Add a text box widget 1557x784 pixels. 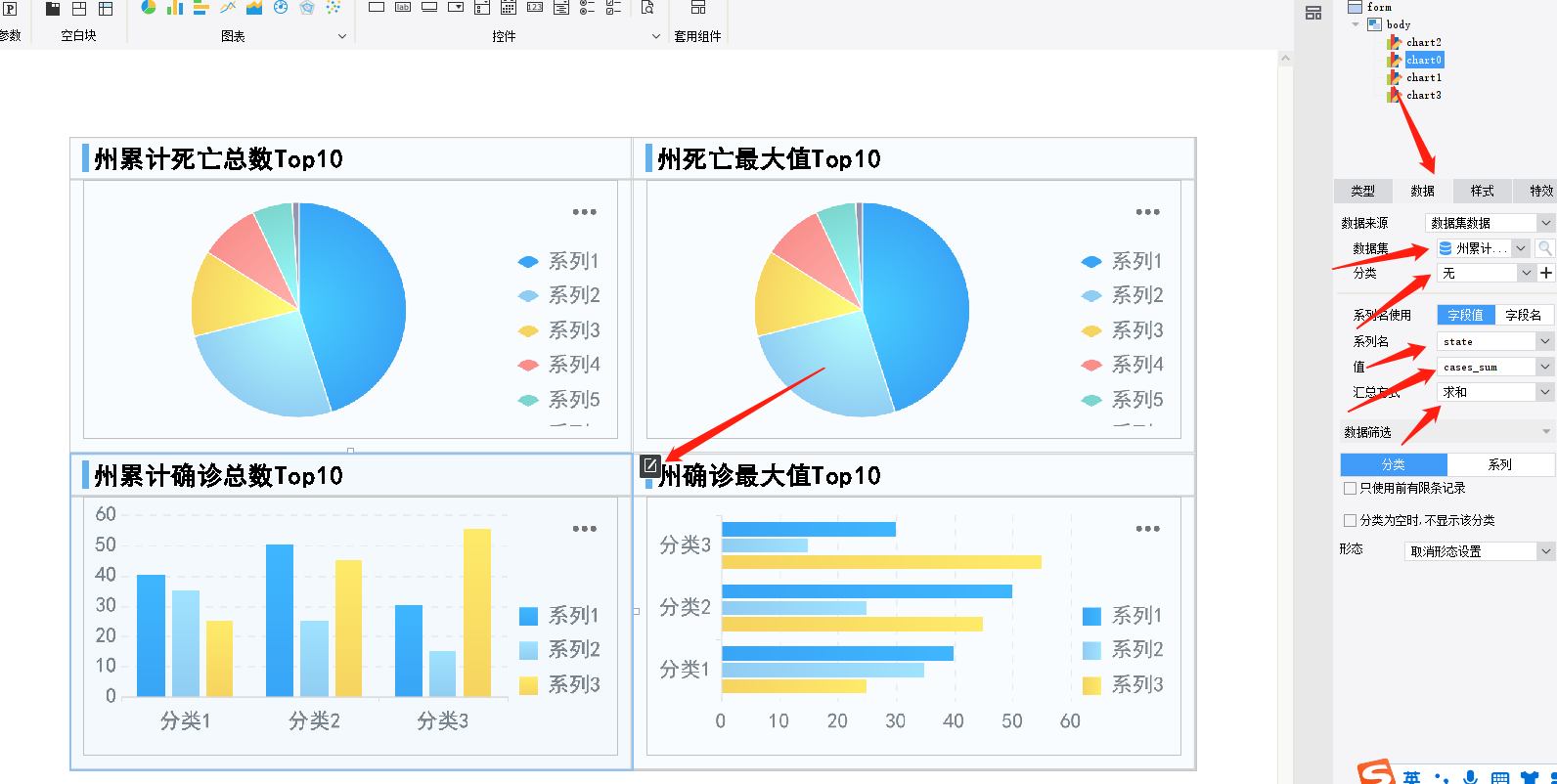pyautogui.click(x=377, y=7)
